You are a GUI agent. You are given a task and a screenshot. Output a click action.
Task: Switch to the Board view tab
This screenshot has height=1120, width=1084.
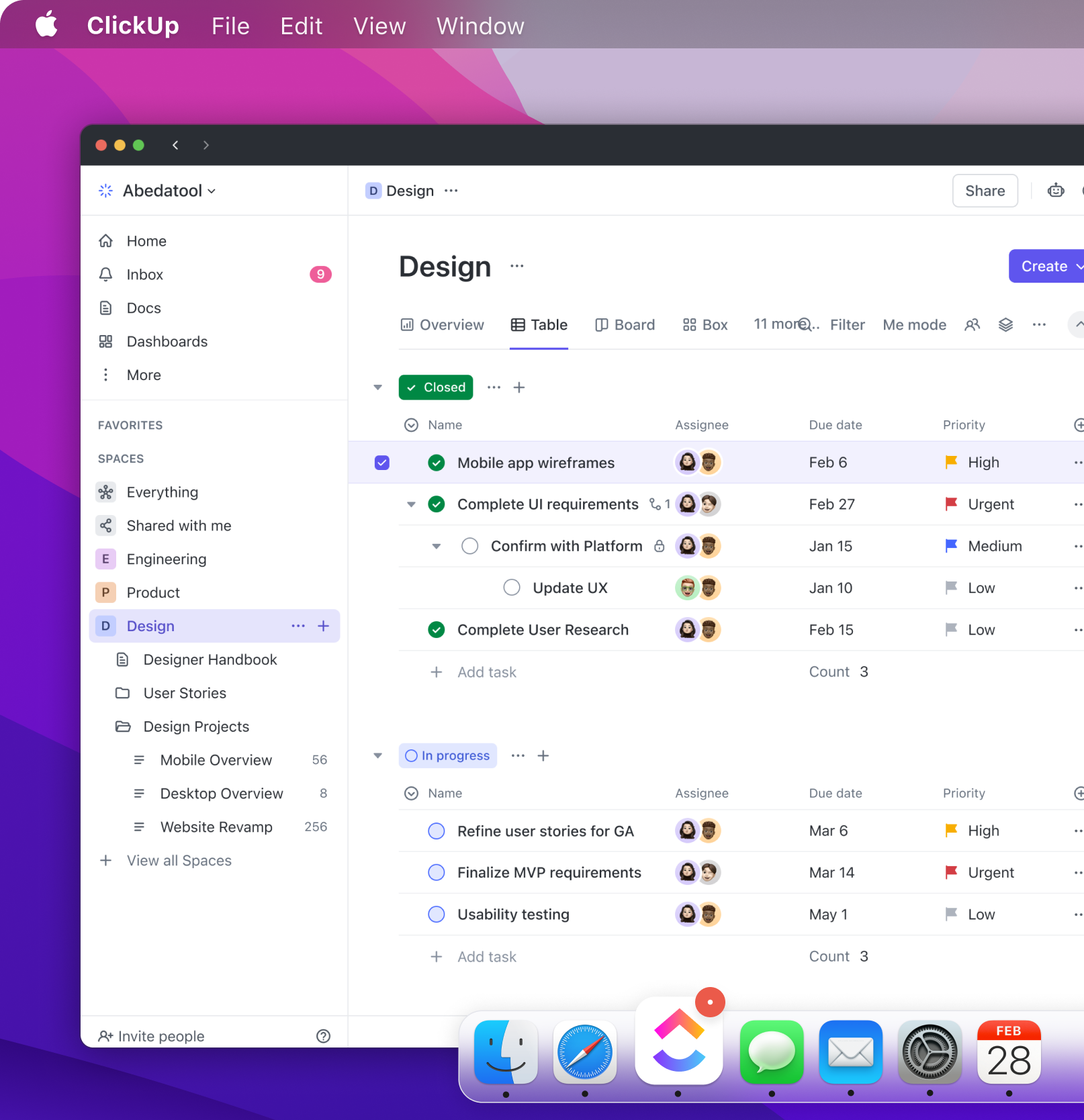(625, 324)
